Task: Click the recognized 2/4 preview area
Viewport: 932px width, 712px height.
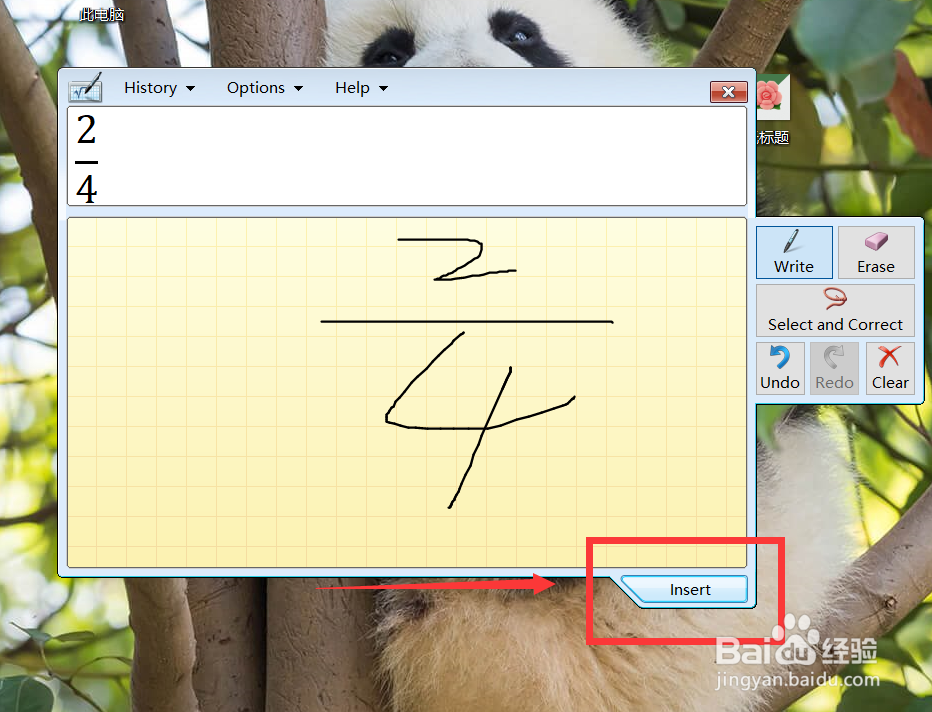Action: pos(407,156)
